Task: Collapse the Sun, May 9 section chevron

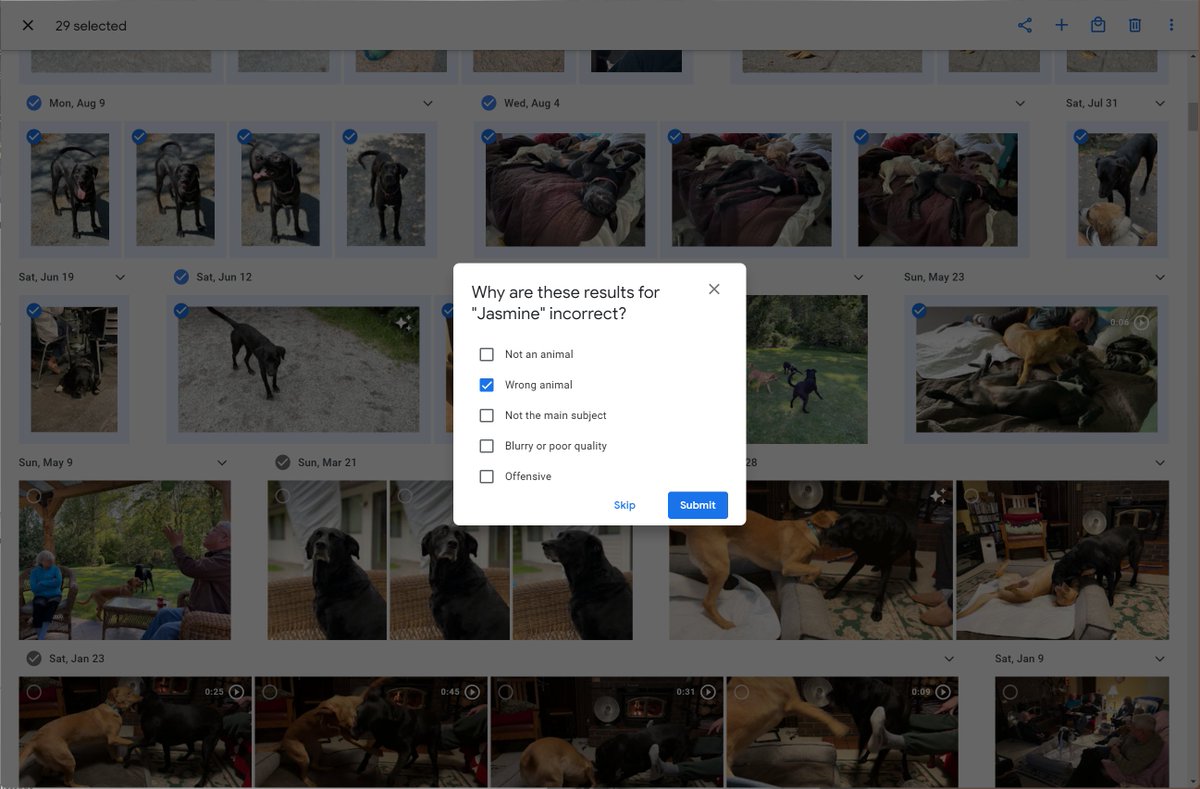Action: [222, 463]
